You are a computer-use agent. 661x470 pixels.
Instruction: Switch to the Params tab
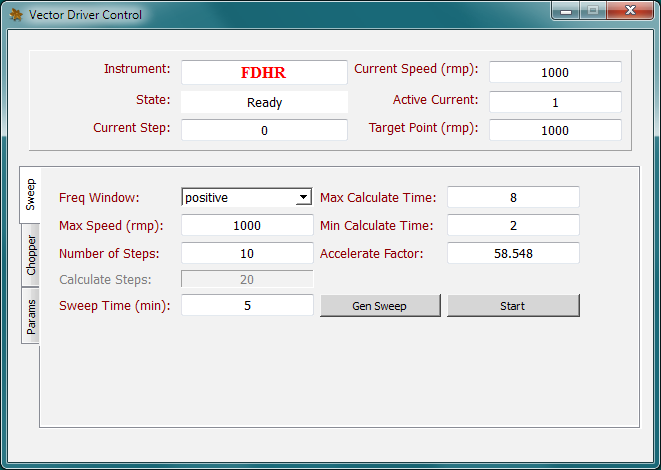pyautogui.click(x=31, y=315)
